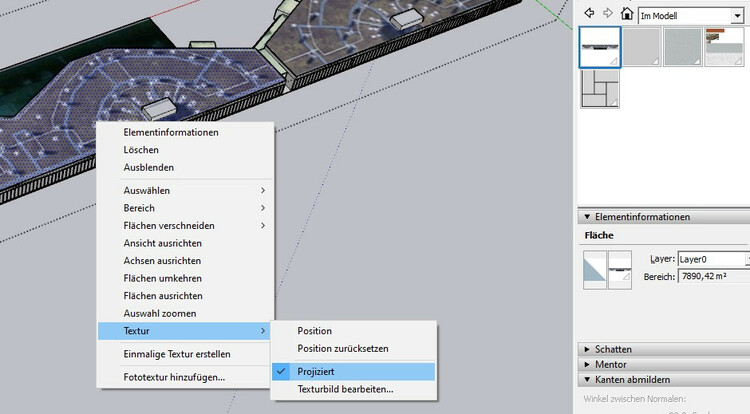
Task: Click the front face material swatch
Action: tap(595, 272)
